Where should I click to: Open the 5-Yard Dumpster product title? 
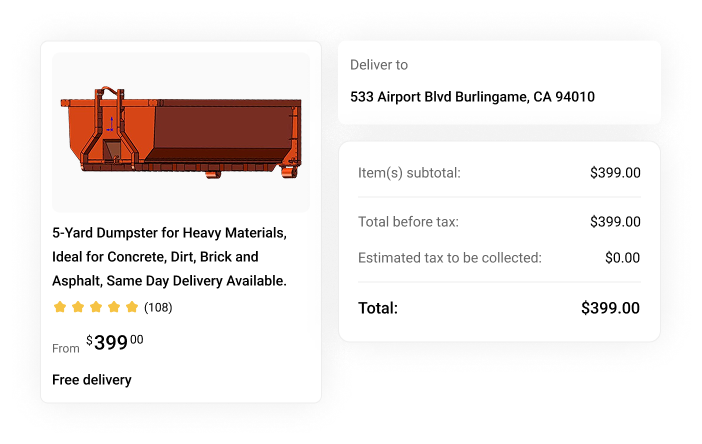pyautogui.click(x=170, y=257)
